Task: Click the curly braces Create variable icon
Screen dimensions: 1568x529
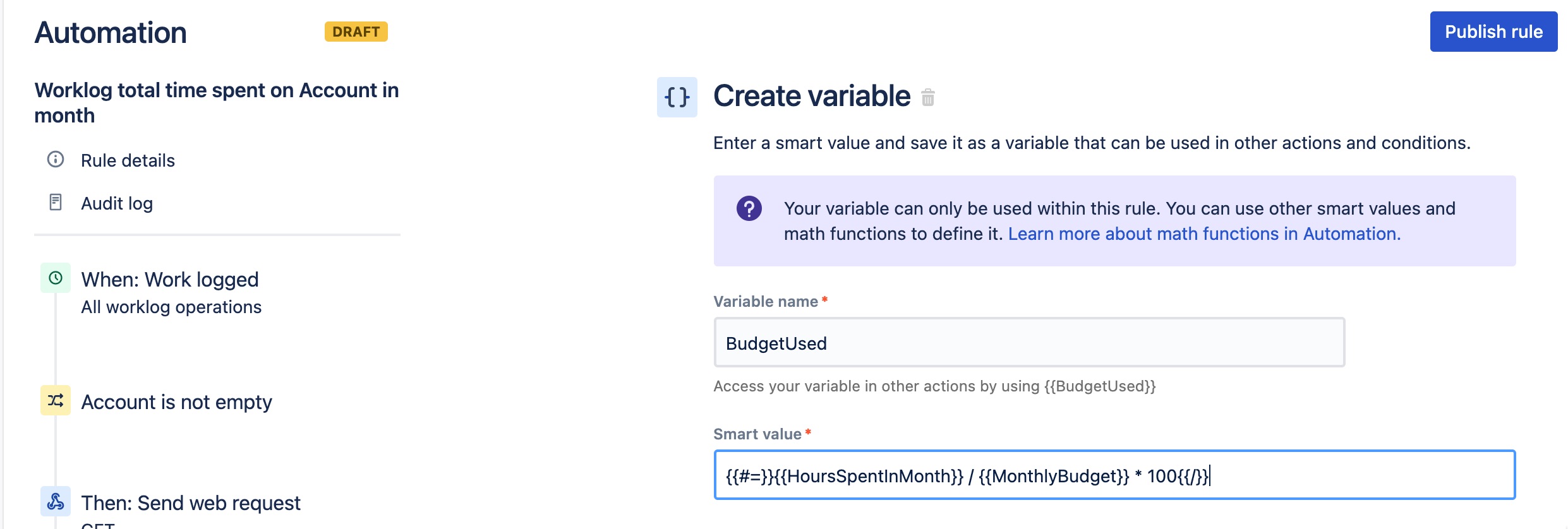Action: click(677, 97)
